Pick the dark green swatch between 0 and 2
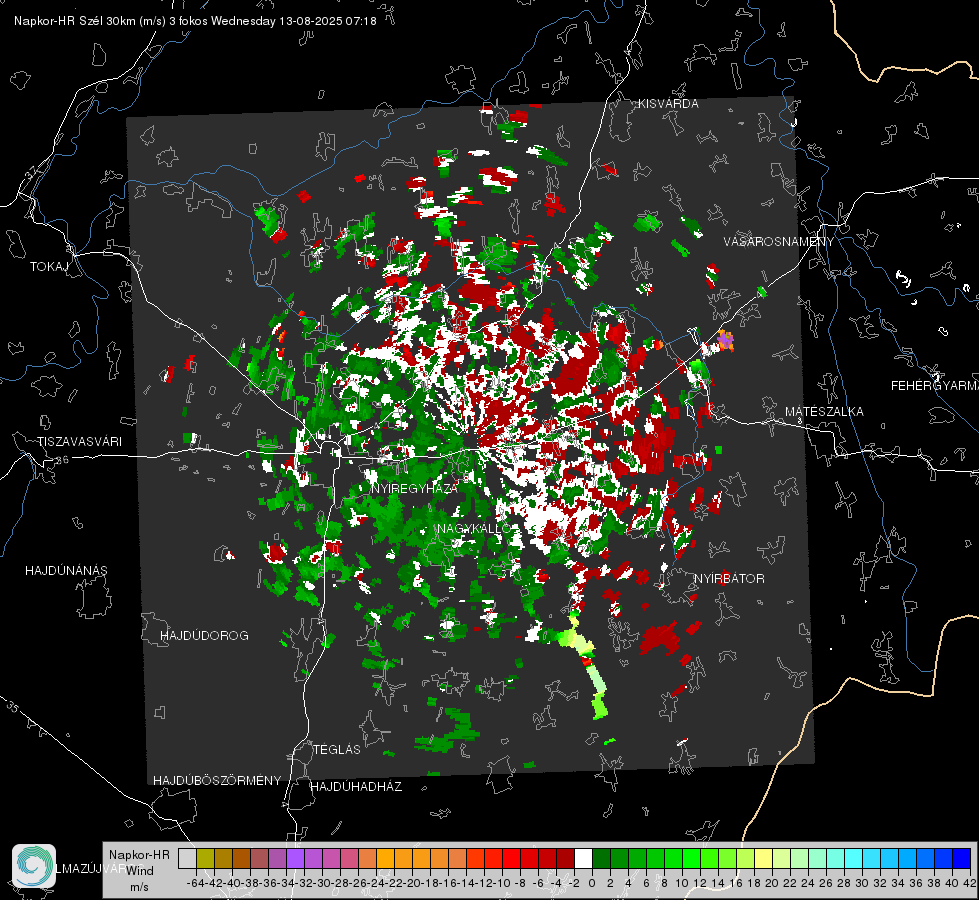Viewport: 979px width, 900px height. pos(601,858)
